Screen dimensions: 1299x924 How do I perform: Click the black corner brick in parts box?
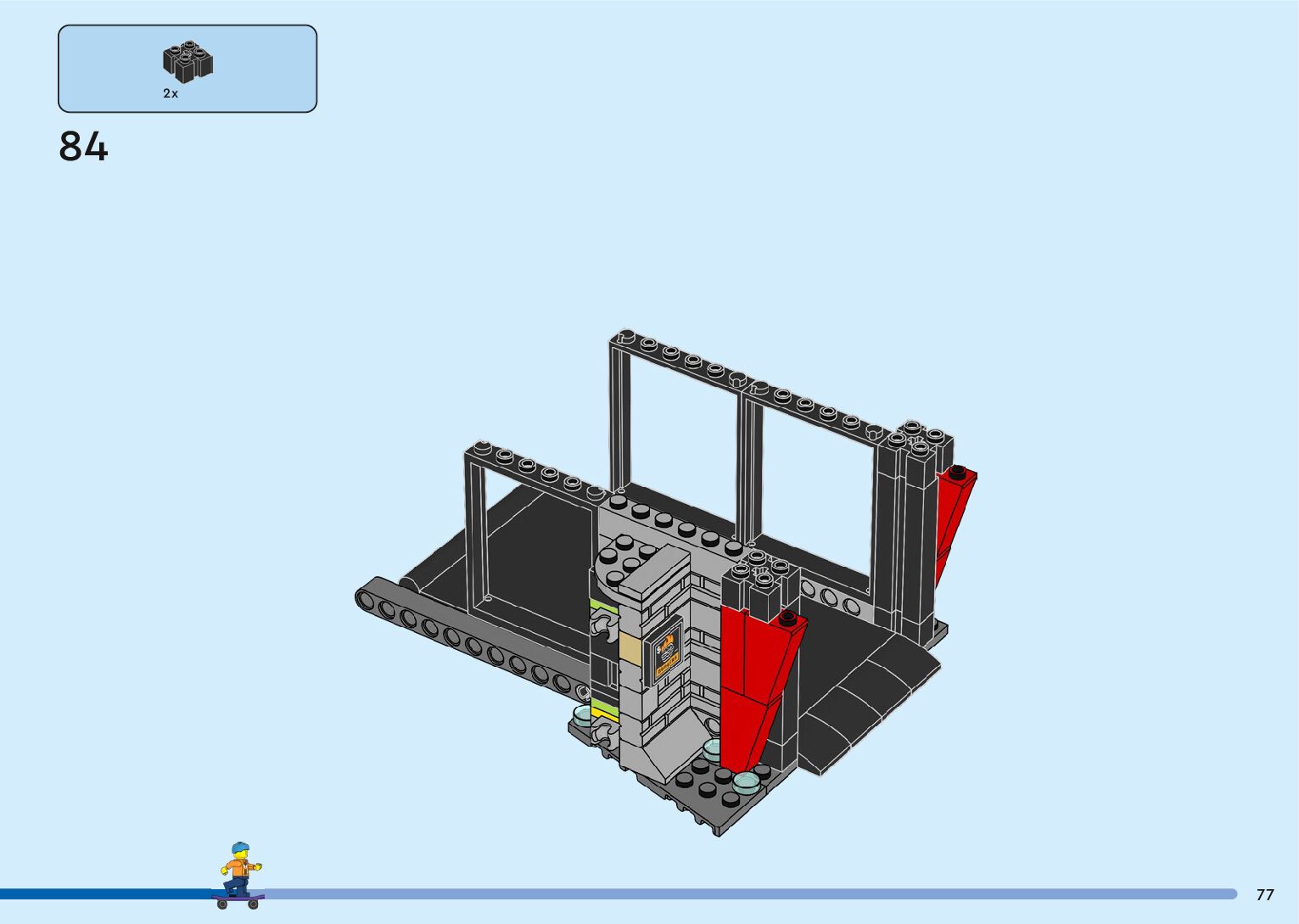(x=188, y=62)
